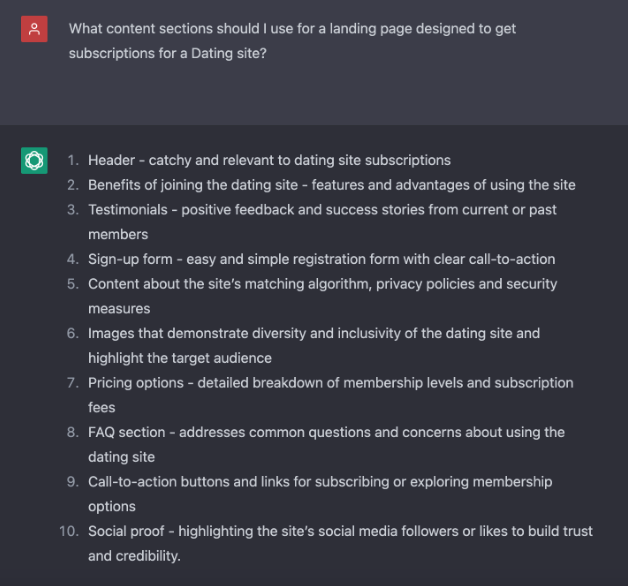Click the Benefits of joining item
The image size is (628, 586).
[x=332, y=185]
